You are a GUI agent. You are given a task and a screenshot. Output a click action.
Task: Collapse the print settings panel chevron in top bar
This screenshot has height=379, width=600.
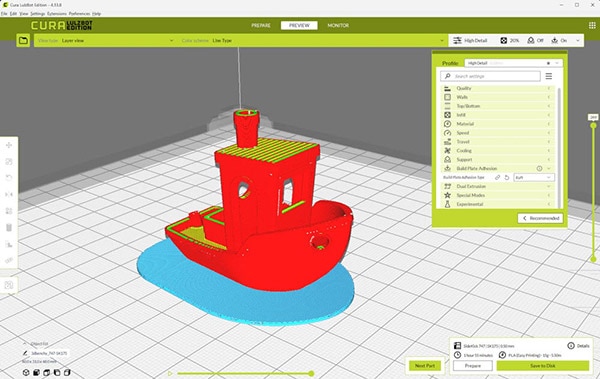pyautogui.click(x=578, y=40)
